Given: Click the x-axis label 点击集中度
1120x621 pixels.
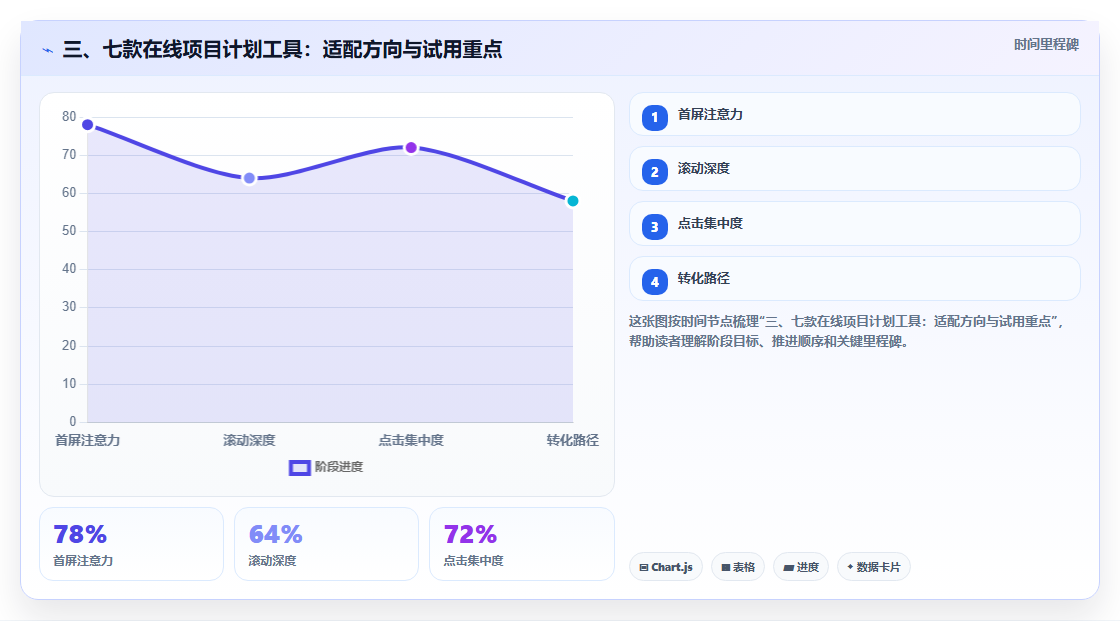Looking at the screenshot, I should 411,440.
